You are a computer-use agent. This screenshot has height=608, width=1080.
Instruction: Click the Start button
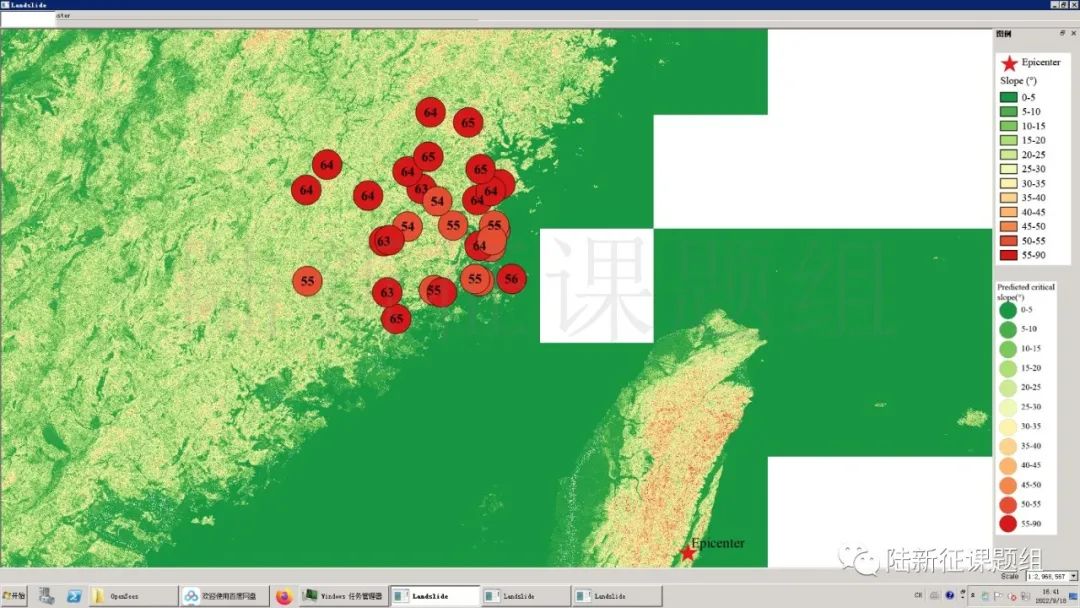tap(14, 596)
